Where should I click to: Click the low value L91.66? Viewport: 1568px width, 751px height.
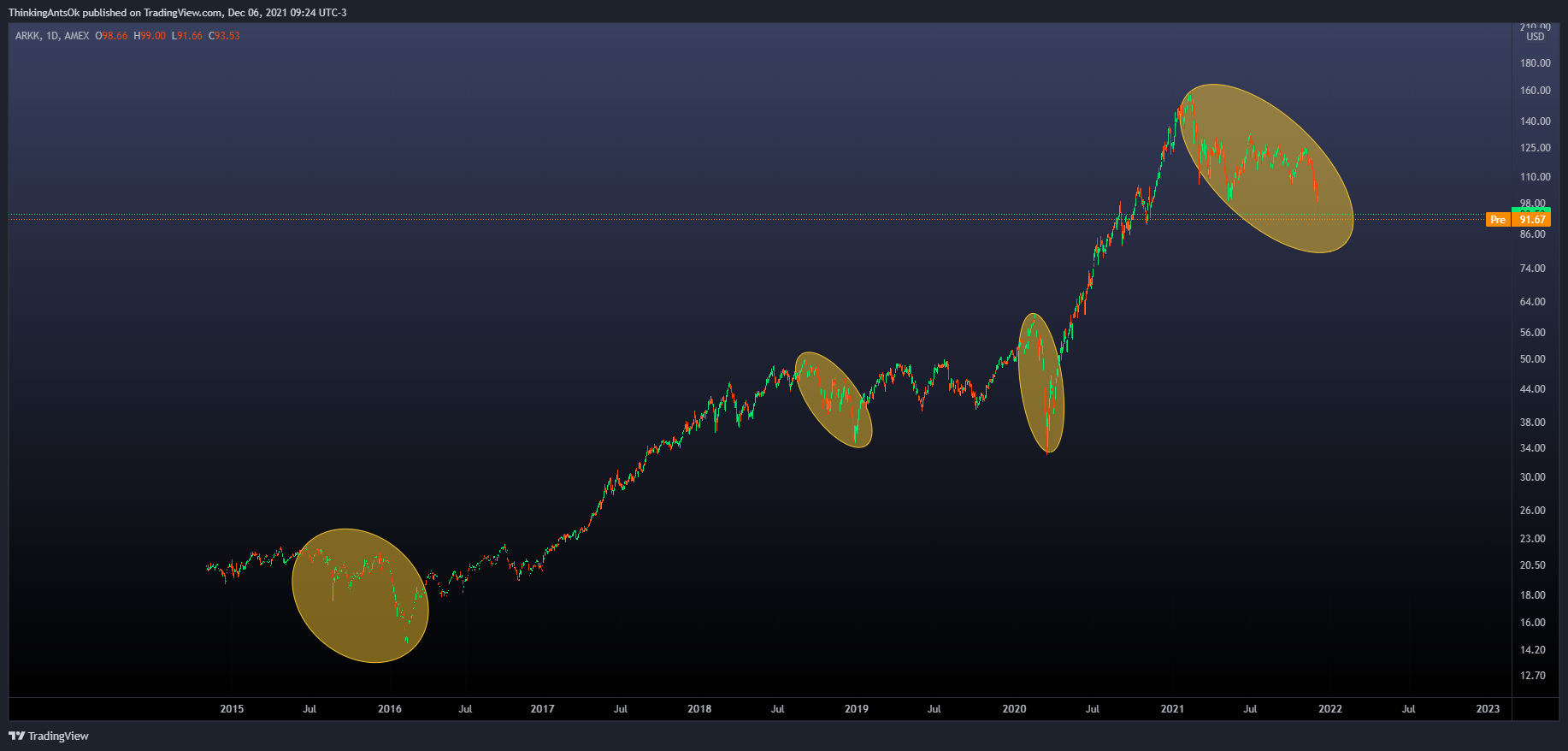(x=187, y=36)
